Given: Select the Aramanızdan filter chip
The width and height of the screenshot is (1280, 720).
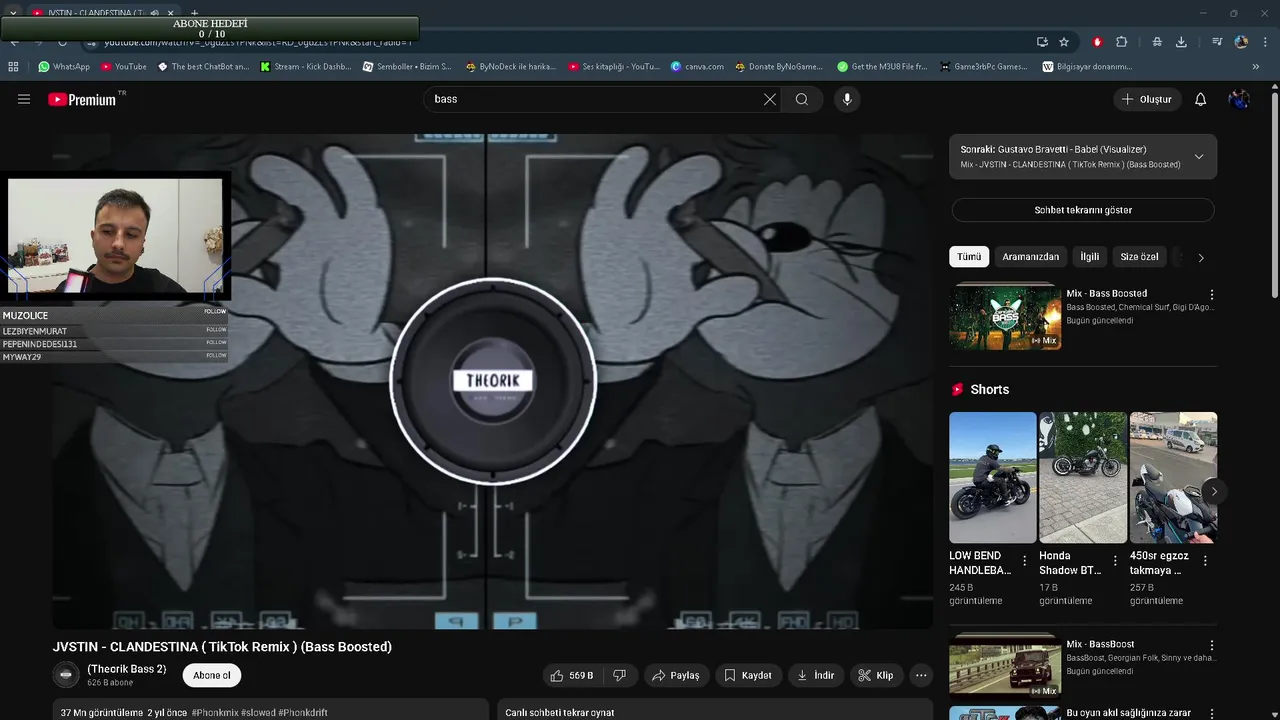Looking at the screenshot, I should point(1030,257).
